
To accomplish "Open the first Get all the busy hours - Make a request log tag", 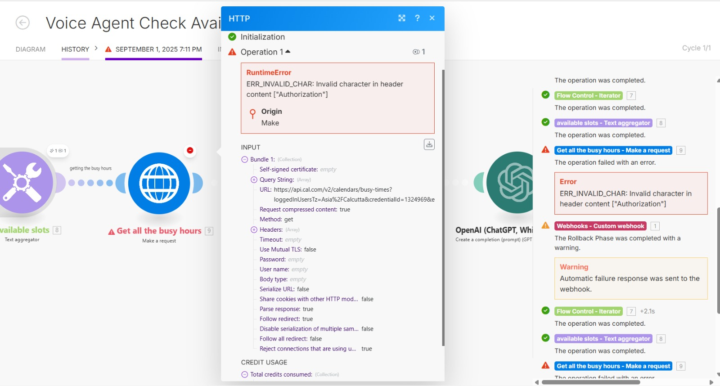I will click(x=613, y=150).
